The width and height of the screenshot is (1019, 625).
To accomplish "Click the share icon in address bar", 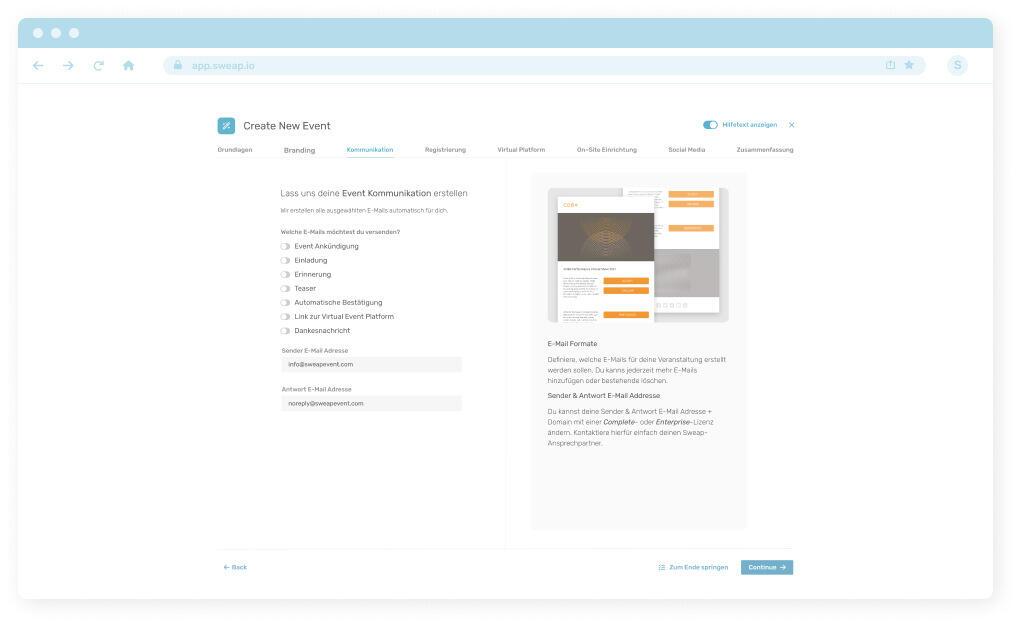I will point(890,65).
